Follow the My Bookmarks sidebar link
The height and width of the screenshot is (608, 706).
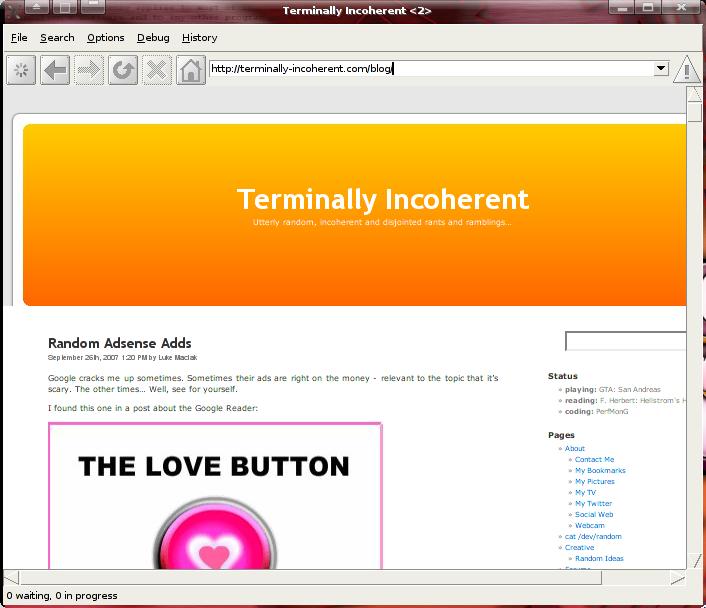600,470
